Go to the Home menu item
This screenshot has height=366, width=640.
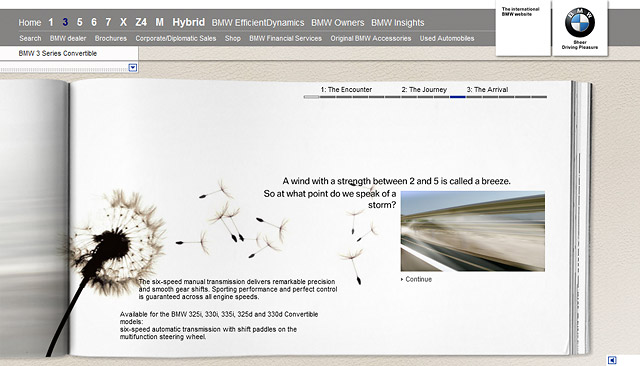pyautogui.click(x=30, y=22)
